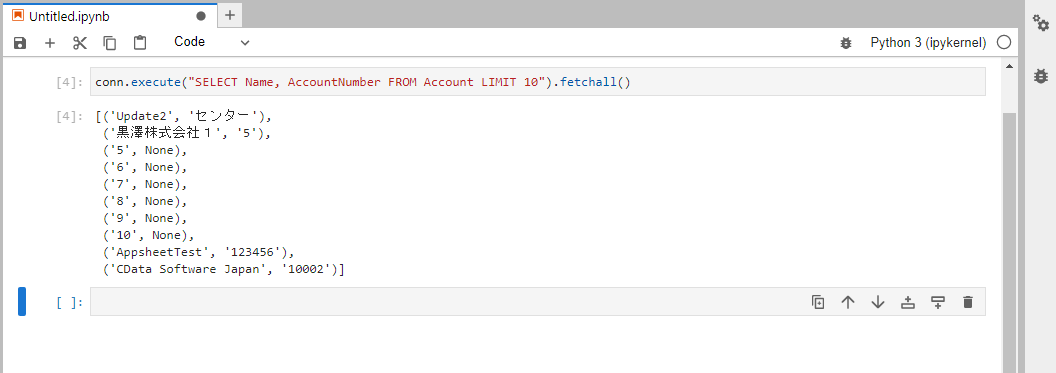Viewport: 1056px width, 373px height.
Task: Click the Python 3 (ipykernel) kernel name
Action: tap(928, 43)
